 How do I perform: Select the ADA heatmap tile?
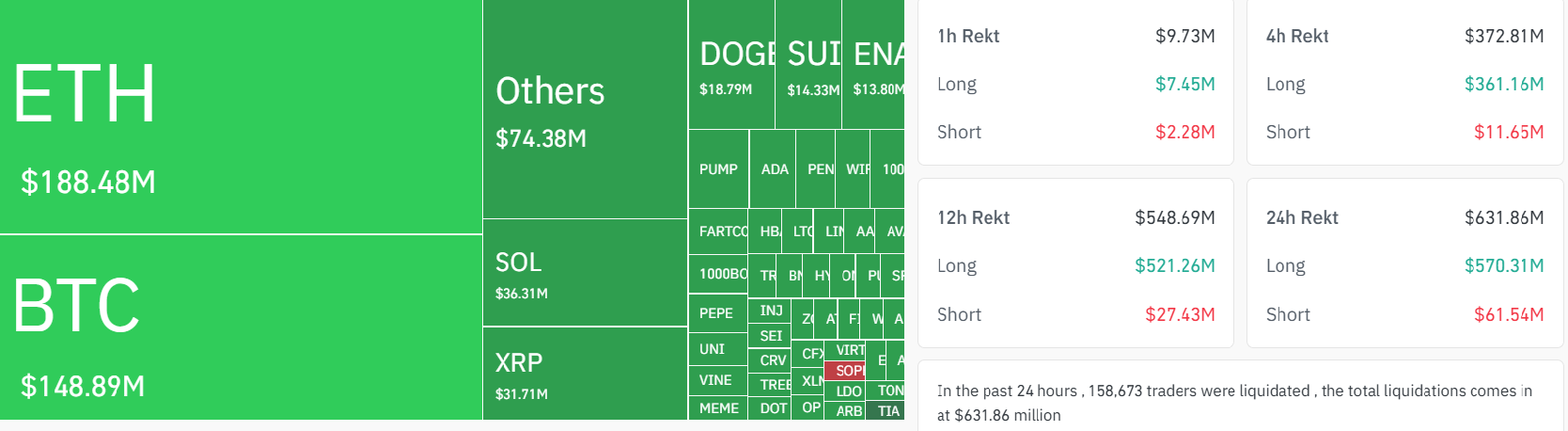coord(773,169)
